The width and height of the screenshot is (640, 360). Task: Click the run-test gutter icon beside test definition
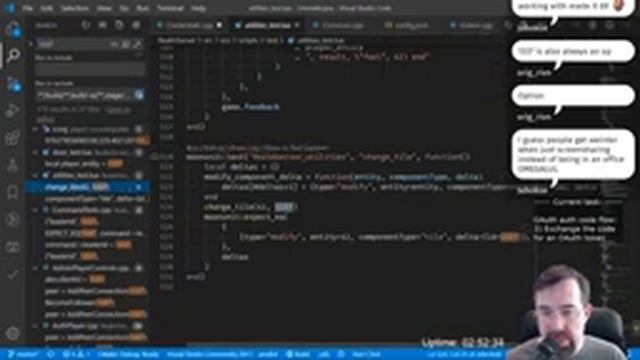(155, 157)
